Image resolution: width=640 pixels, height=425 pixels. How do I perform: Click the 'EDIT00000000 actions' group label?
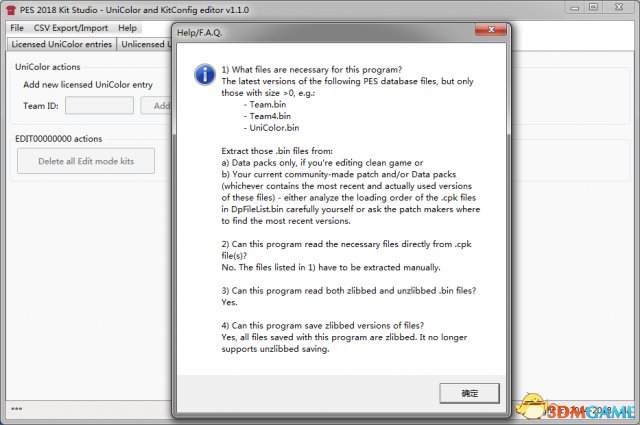[x=58, y=139]
